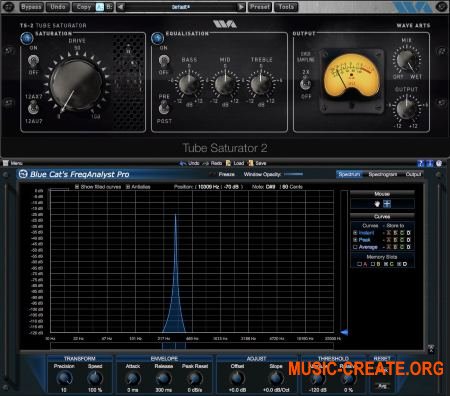
Task: Click the Mix dry/wet knob
Action: 406,59
